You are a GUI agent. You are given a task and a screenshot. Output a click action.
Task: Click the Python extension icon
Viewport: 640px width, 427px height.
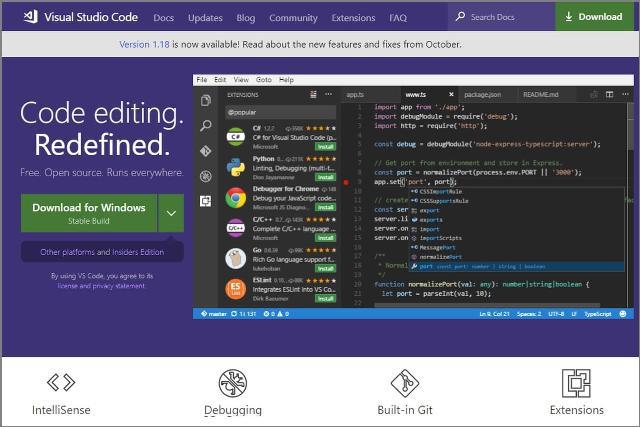(236, 167)
